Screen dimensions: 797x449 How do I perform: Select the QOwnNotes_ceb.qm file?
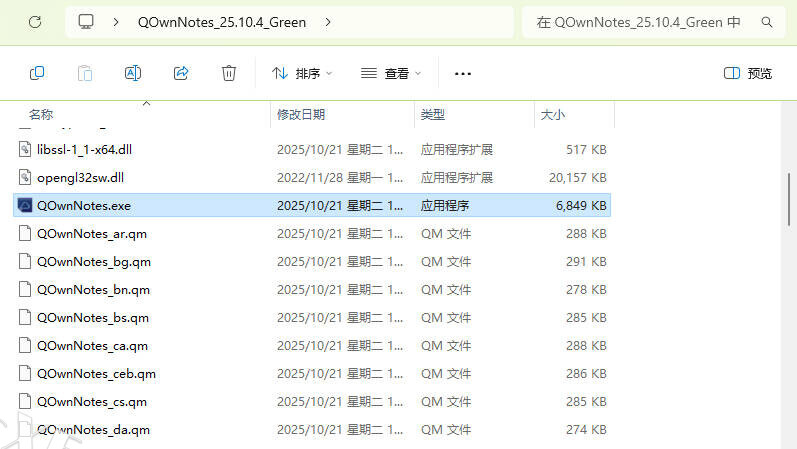click(96, 374)
